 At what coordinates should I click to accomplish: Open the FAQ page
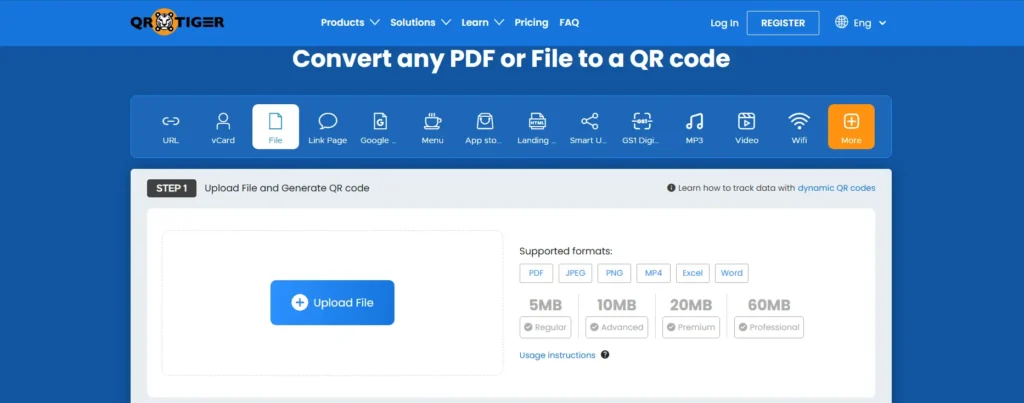569,22
